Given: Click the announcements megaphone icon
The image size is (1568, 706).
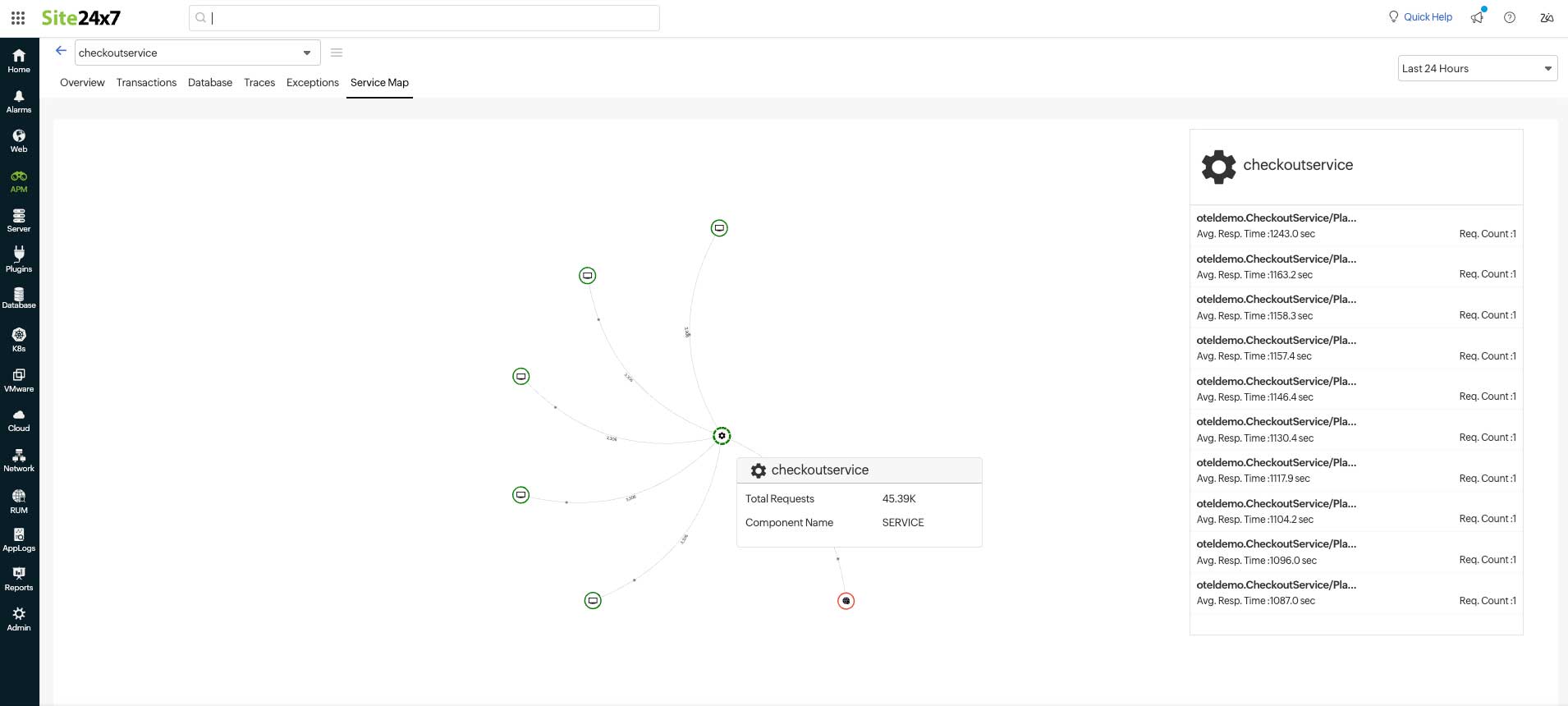Looking at the screenshot, I should (x=1477, y=17).
